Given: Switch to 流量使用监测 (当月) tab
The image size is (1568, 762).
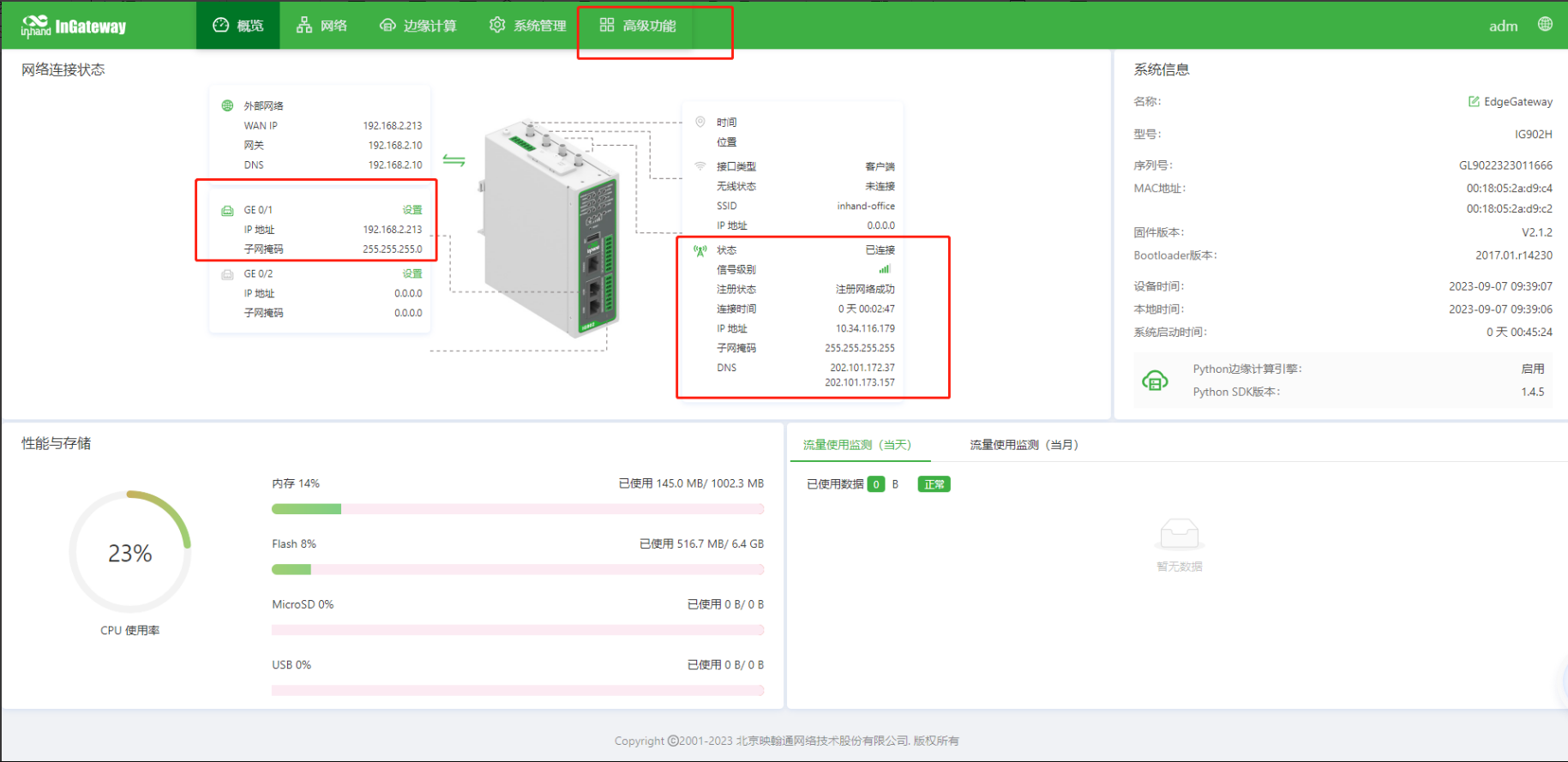Looking at the screenshot, I should click(1024, 445).
